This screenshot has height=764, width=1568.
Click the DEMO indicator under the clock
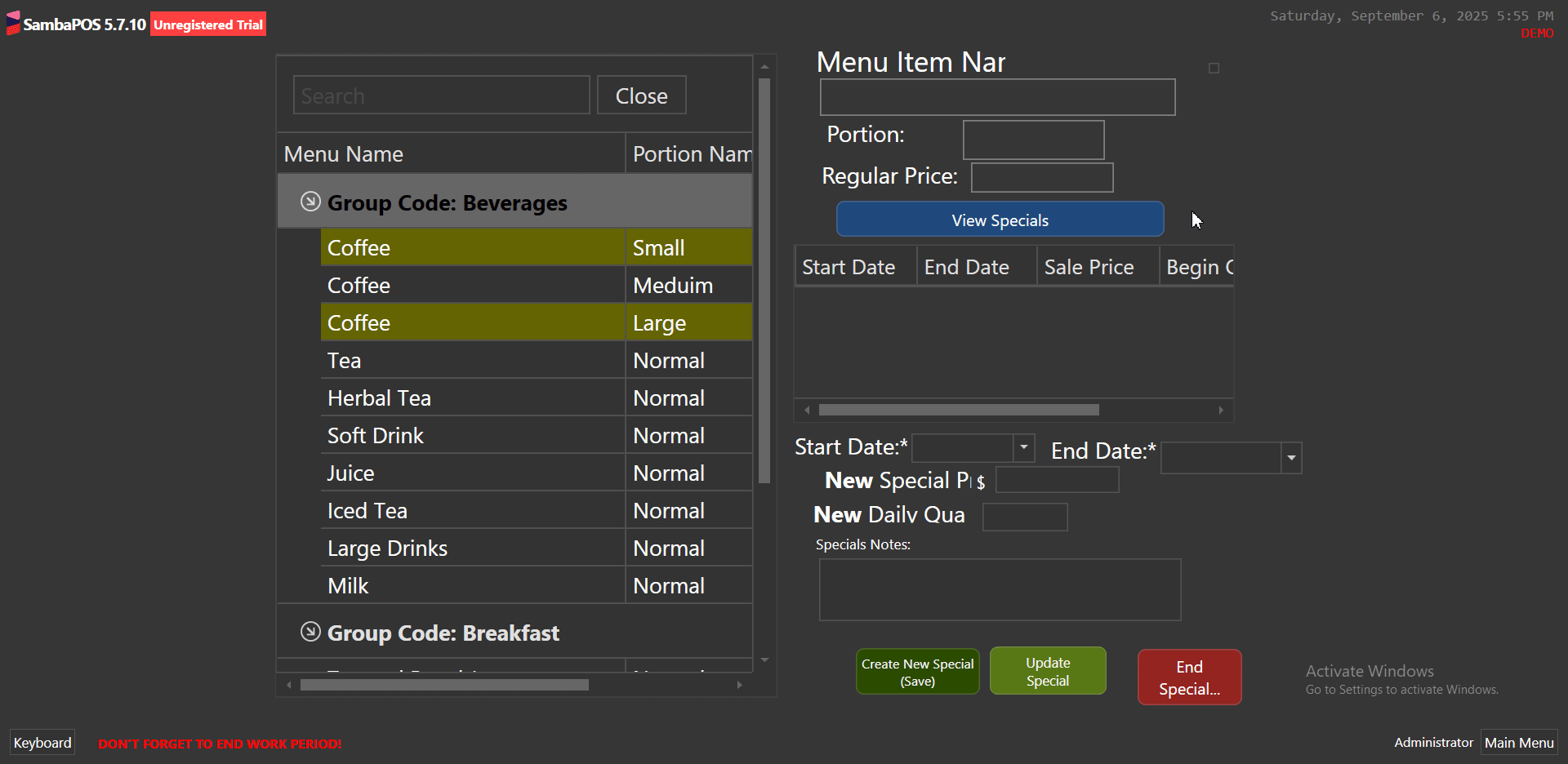(1535, 33)
